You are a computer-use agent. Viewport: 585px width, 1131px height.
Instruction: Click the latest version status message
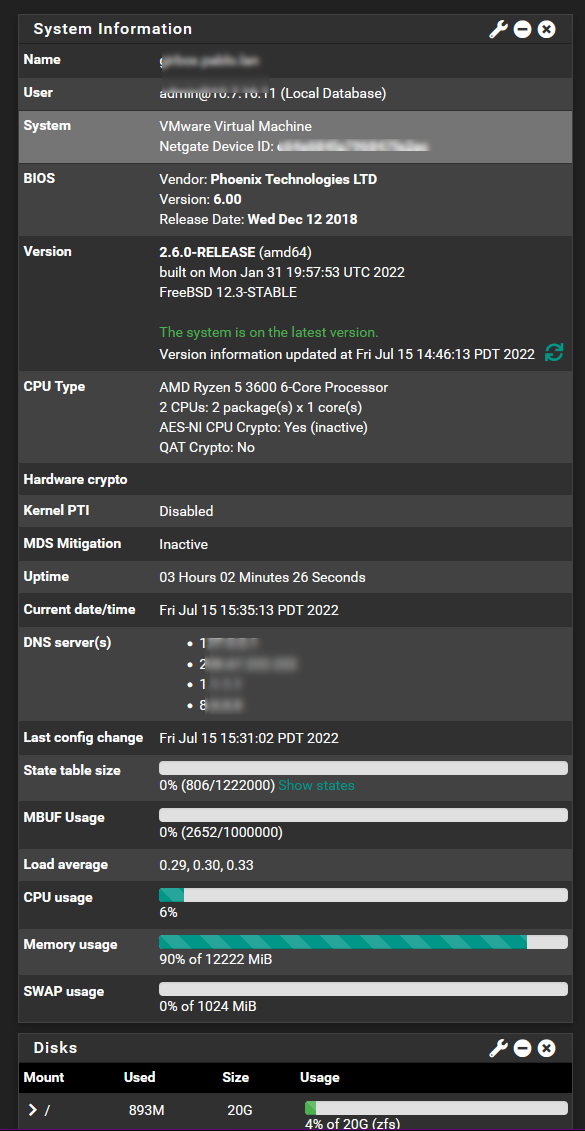tap(268, 333)
